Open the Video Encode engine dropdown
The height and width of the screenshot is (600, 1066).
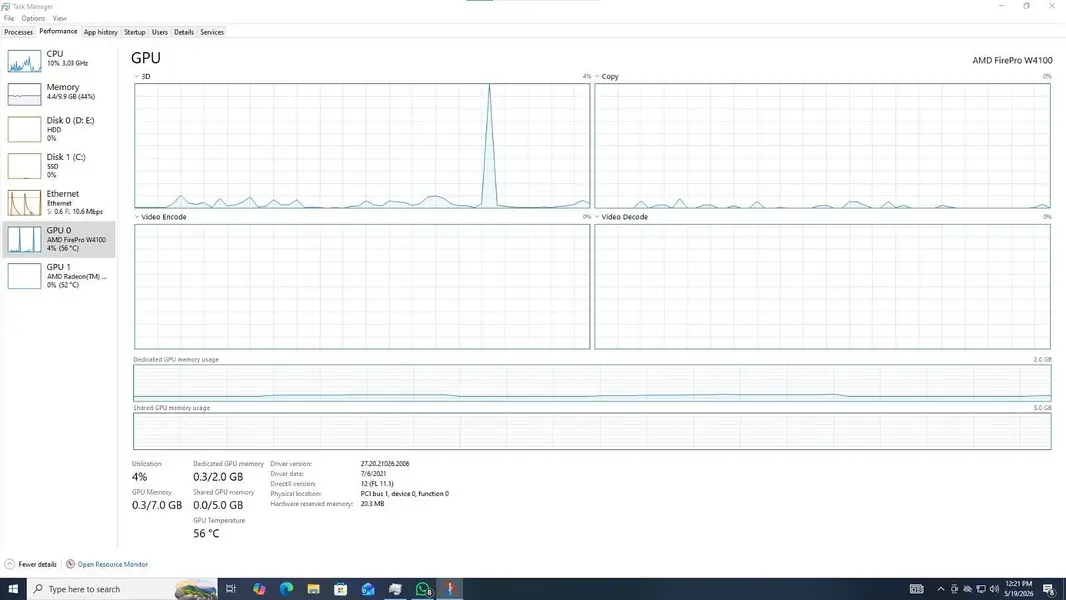(137, 217)
